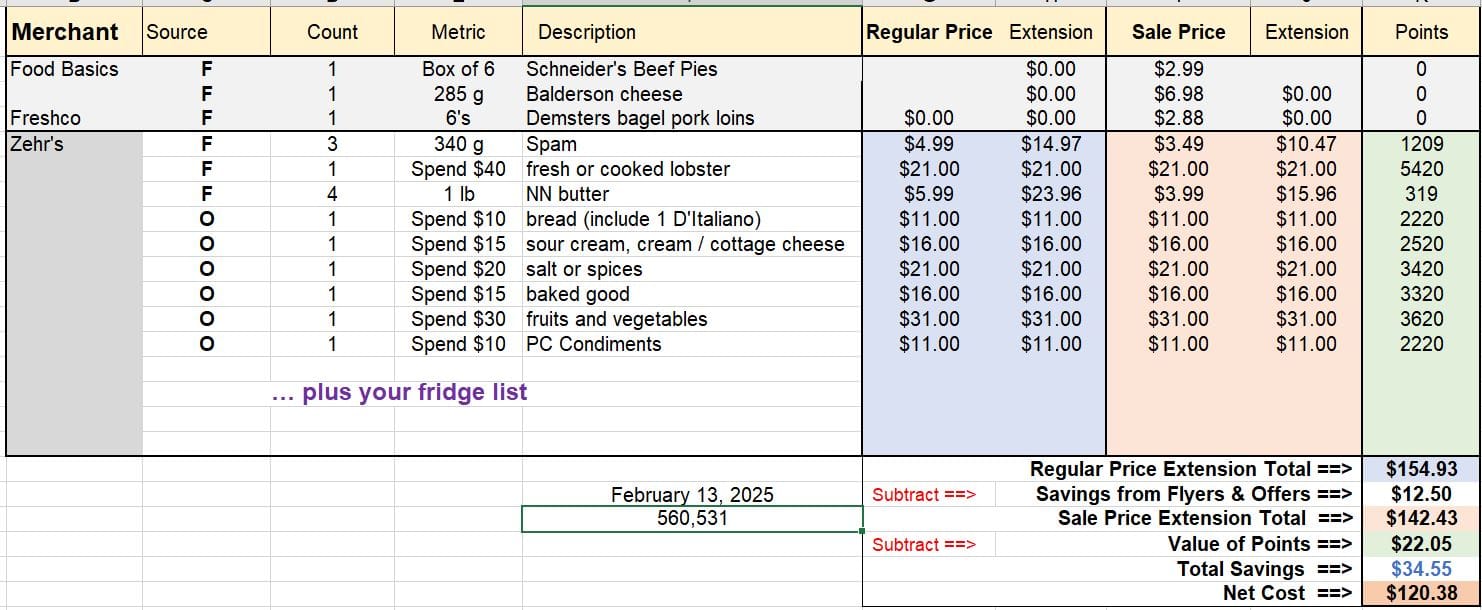
Task: Click the Net Cost value $120.38
Action: coord(1421,593)
